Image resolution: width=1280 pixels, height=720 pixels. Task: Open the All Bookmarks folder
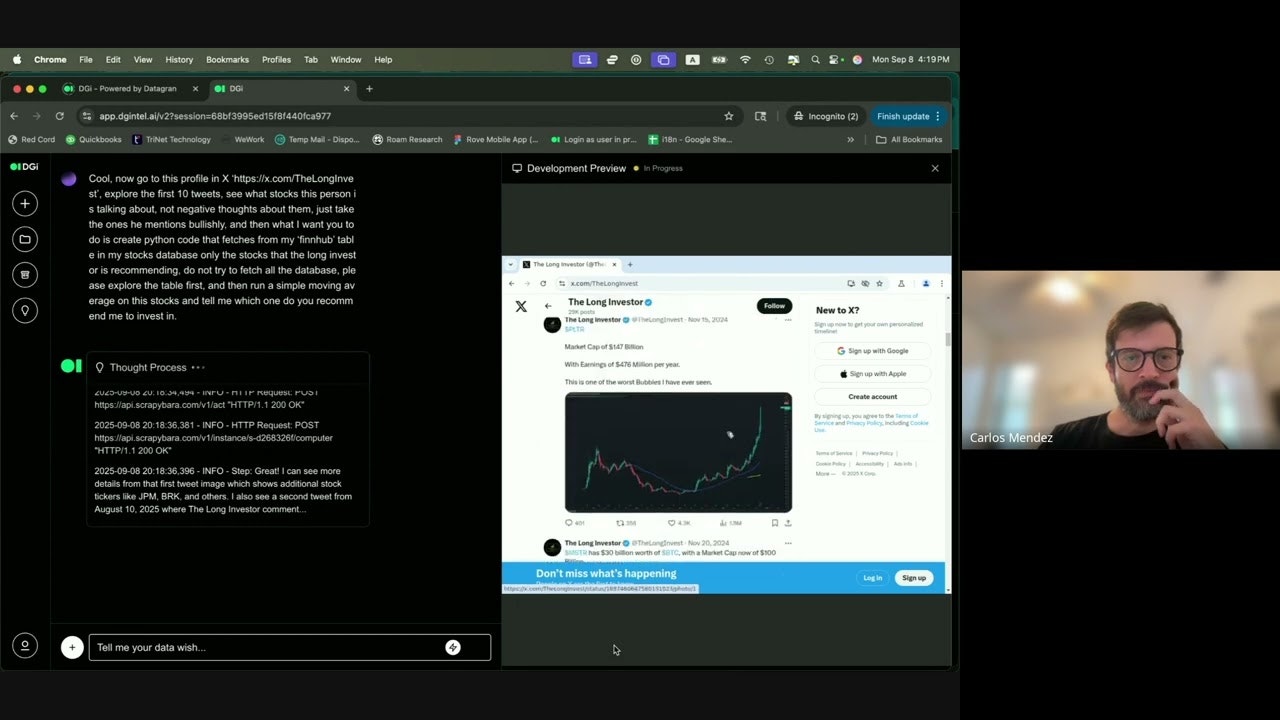point(909,140)
